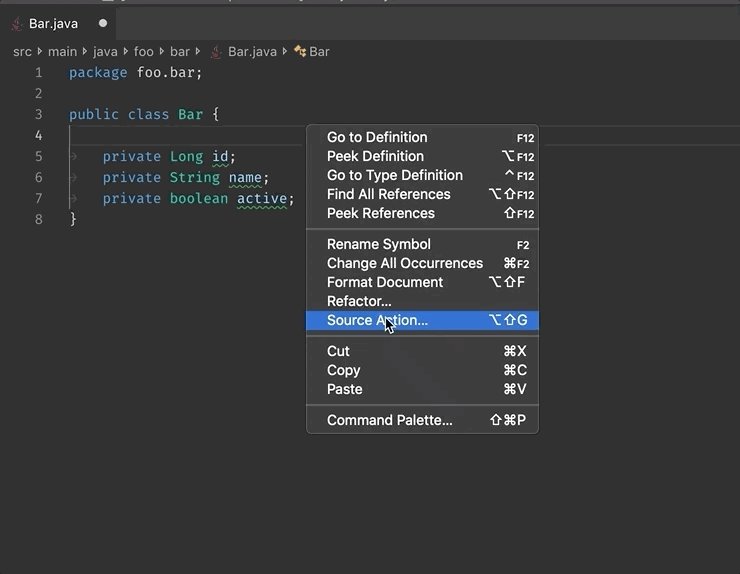
Task: Click the 'name' field on line 6
Action: (245, 177)
